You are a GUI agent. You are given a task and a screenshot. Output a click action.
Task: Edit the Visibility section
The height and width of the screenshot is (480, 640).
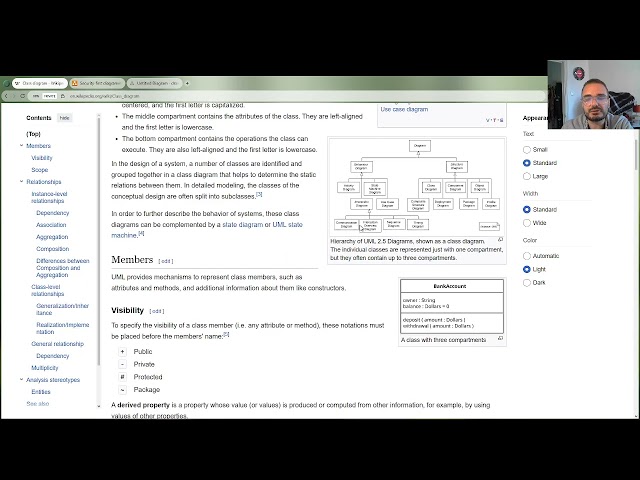tap(157, 311)
